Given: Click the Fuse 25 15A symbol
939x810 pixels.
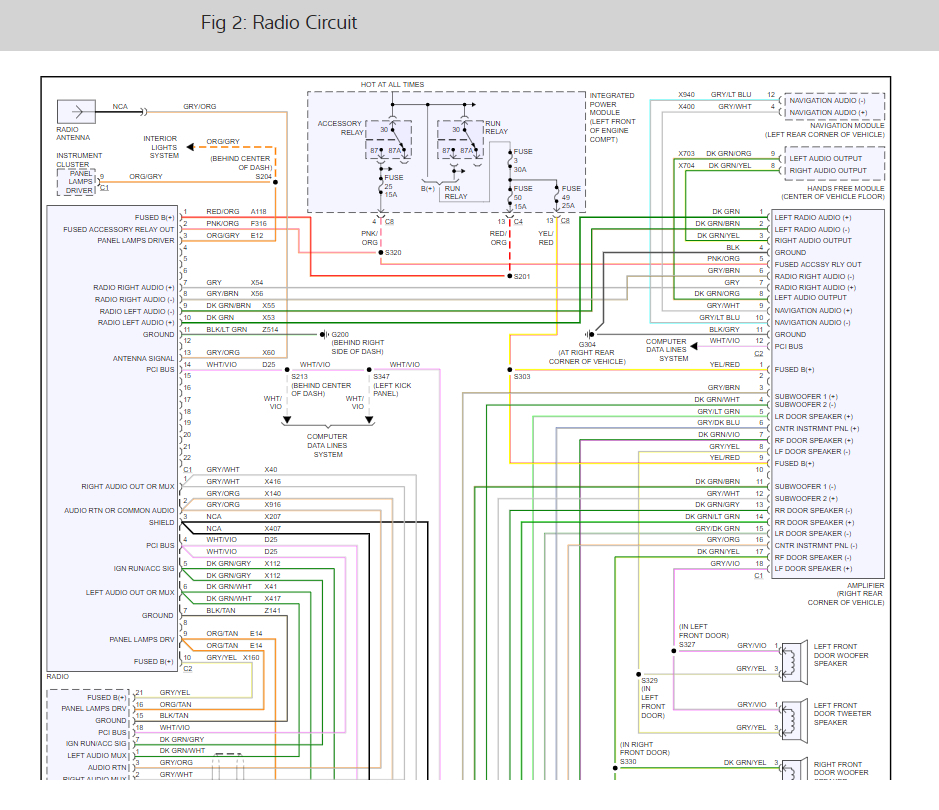Looking at the screenshot, I should [381, 186].
